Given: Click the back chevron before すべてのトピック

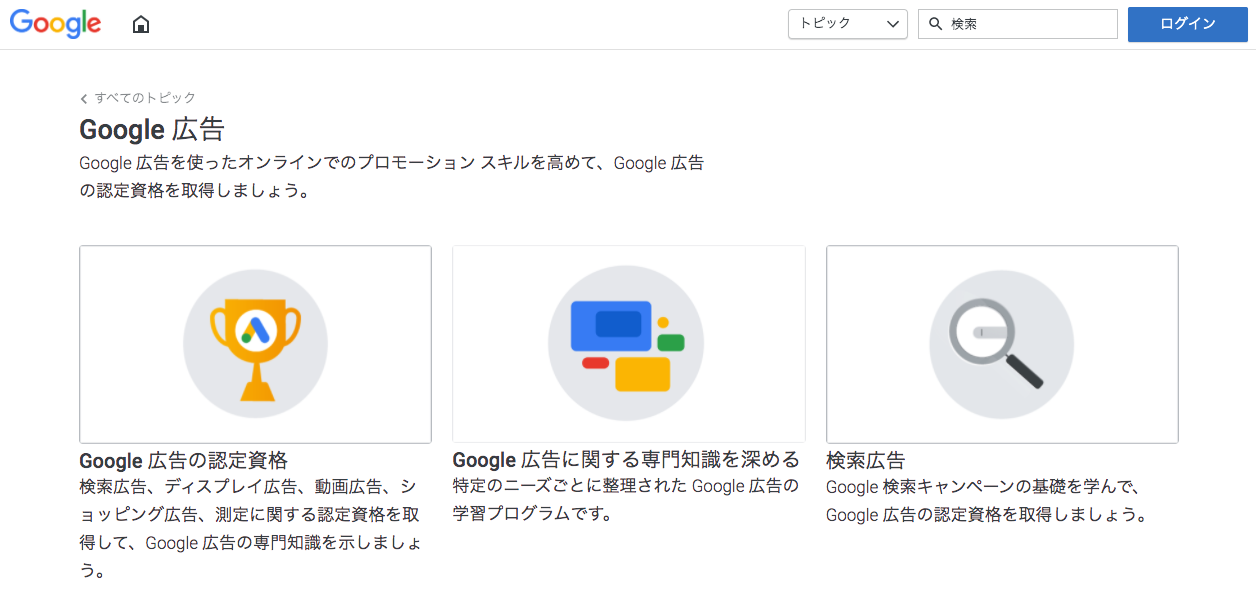Looking at the screenshot, I should pos(84,98).
